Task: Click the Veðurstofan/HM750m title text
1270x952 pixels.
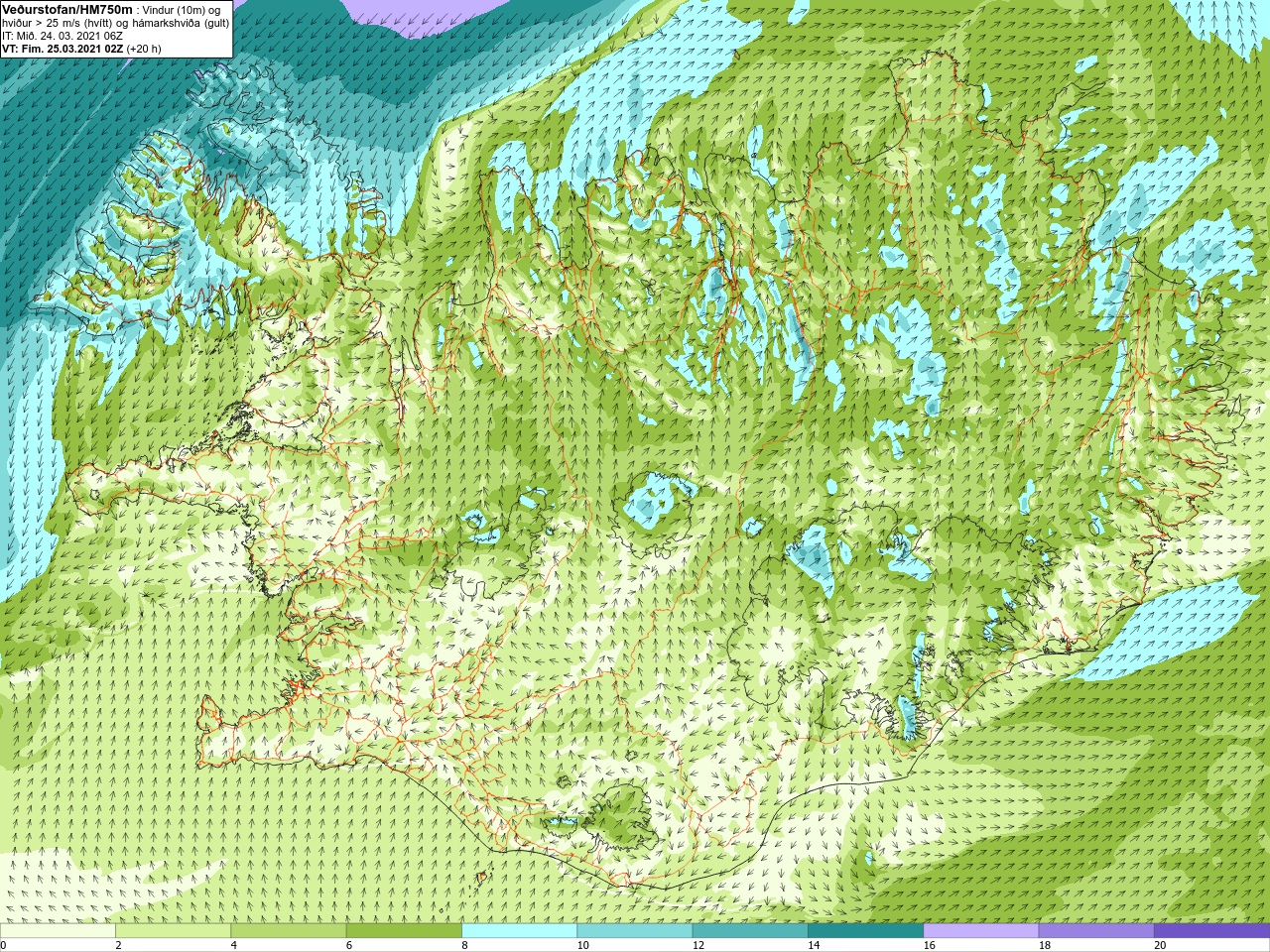Action: coord(67,9)
